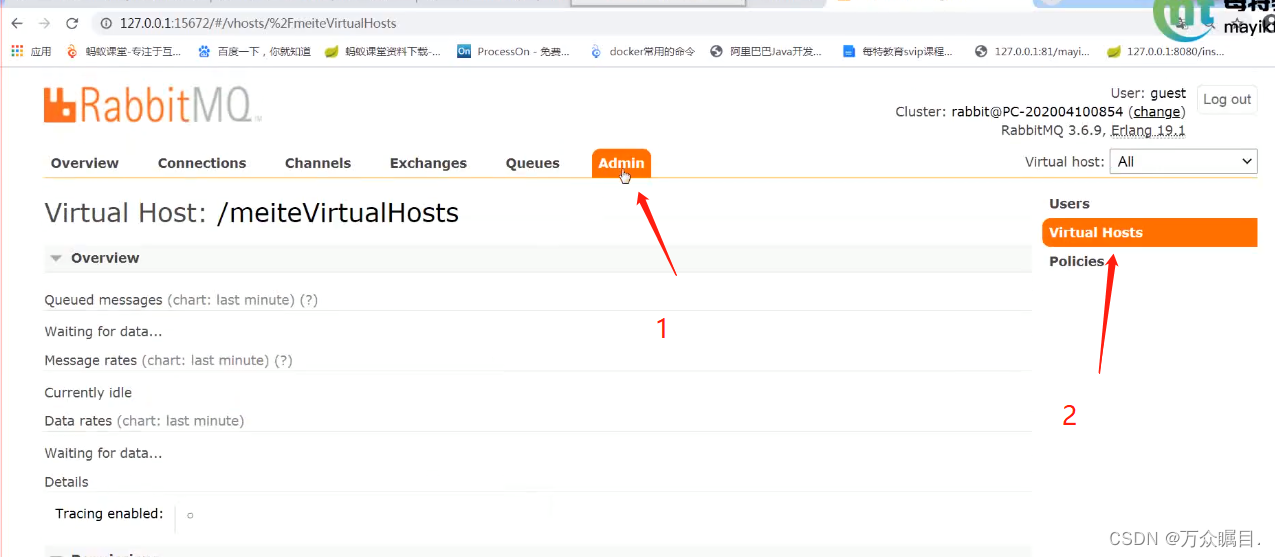Click the RabbitMQ logo
The height and width of the screenshot is (557, 1275).
click(x=153, y=106)
